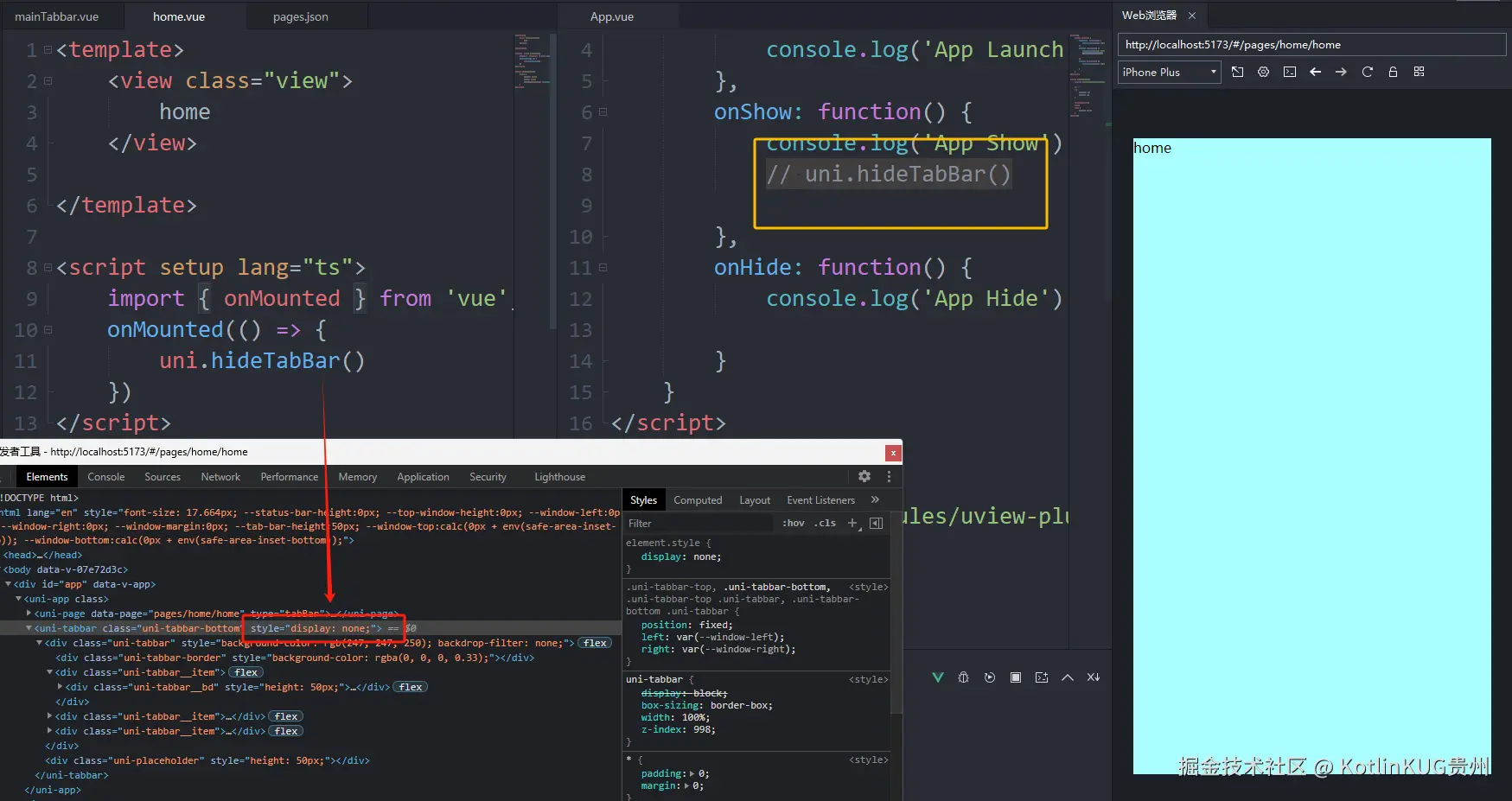Open the iPhone Plus device dropdown
1512x801 pixels.
pyautogui.click(x=1169, y=73)
